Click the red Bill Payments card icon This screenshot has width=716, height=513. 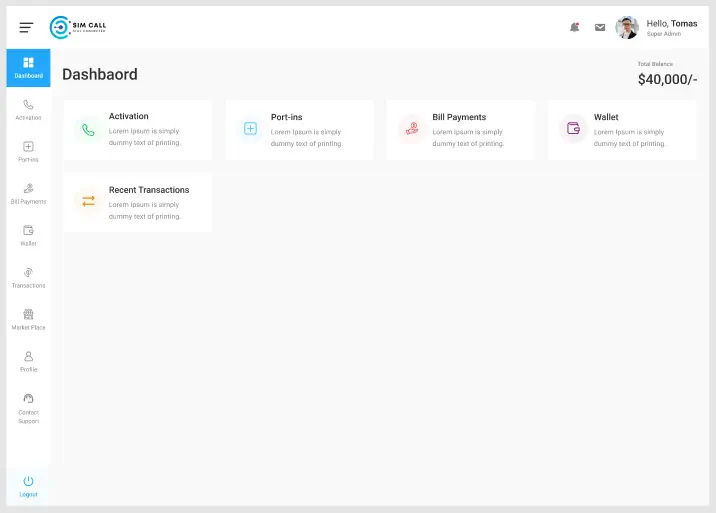click(x=411, y=129)
